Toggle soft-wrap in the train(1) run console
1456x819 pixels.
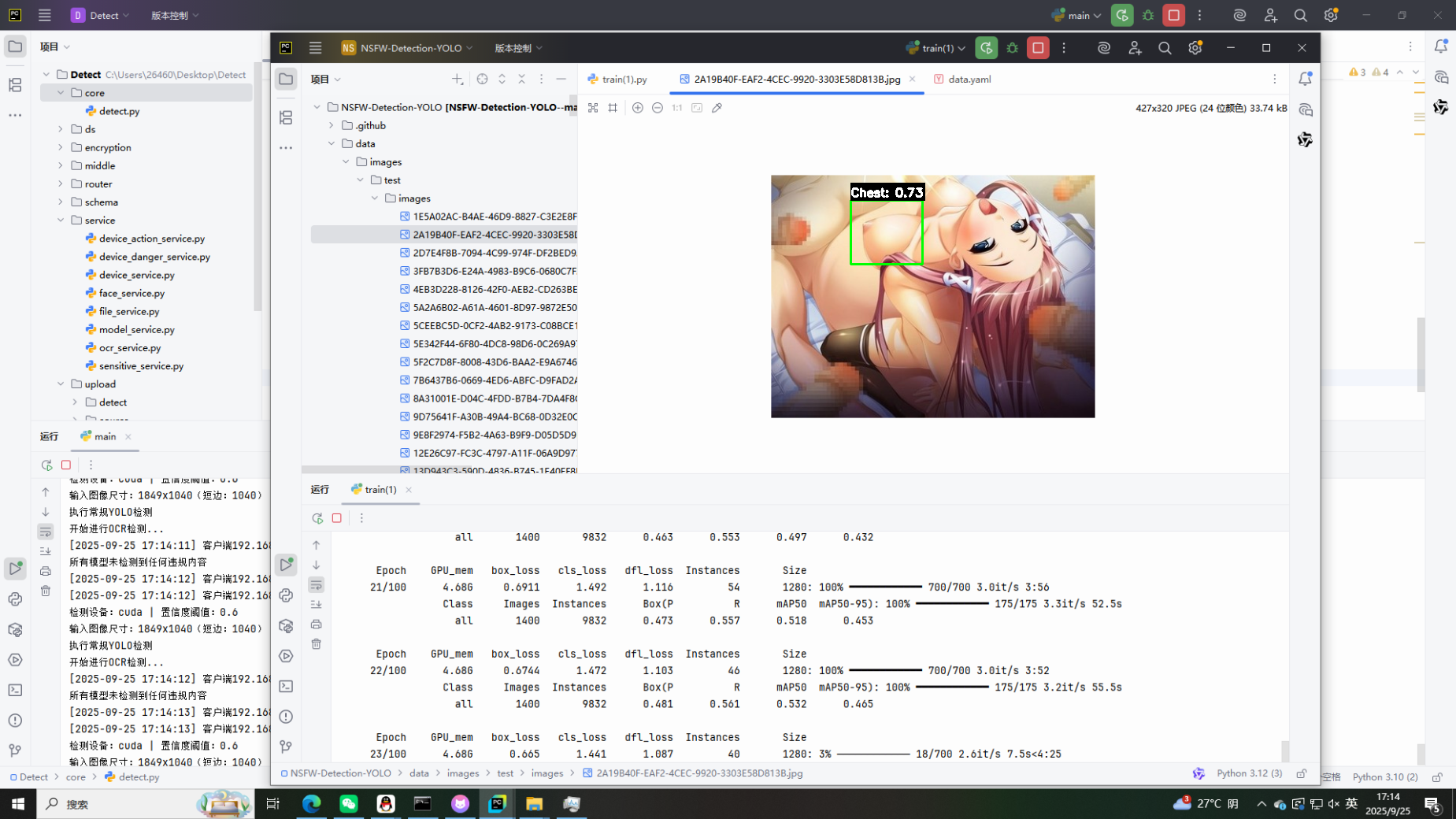click(317, 584)
